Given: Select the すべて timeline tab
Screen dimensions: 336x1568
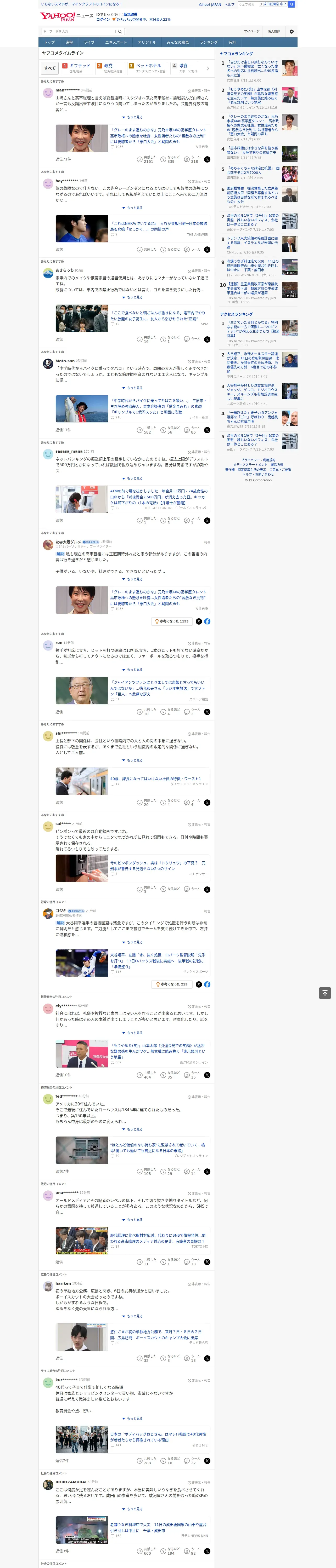Looking at the screenshot, I should click(x=50, y=68).
